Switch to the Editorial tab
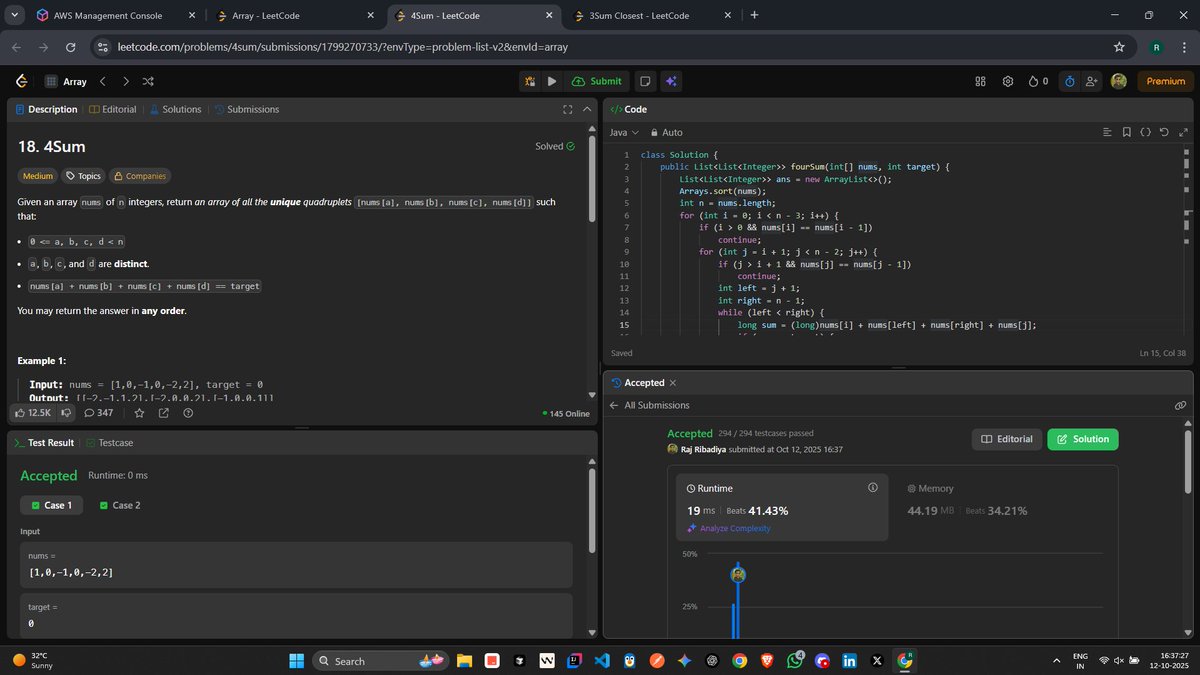This screenshot has height=675, width=1200. click(113, 109)
